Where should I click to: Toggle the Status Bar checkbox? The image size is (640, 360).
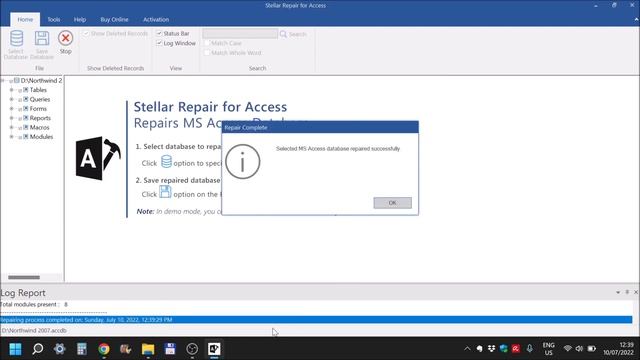click(159, 33)
